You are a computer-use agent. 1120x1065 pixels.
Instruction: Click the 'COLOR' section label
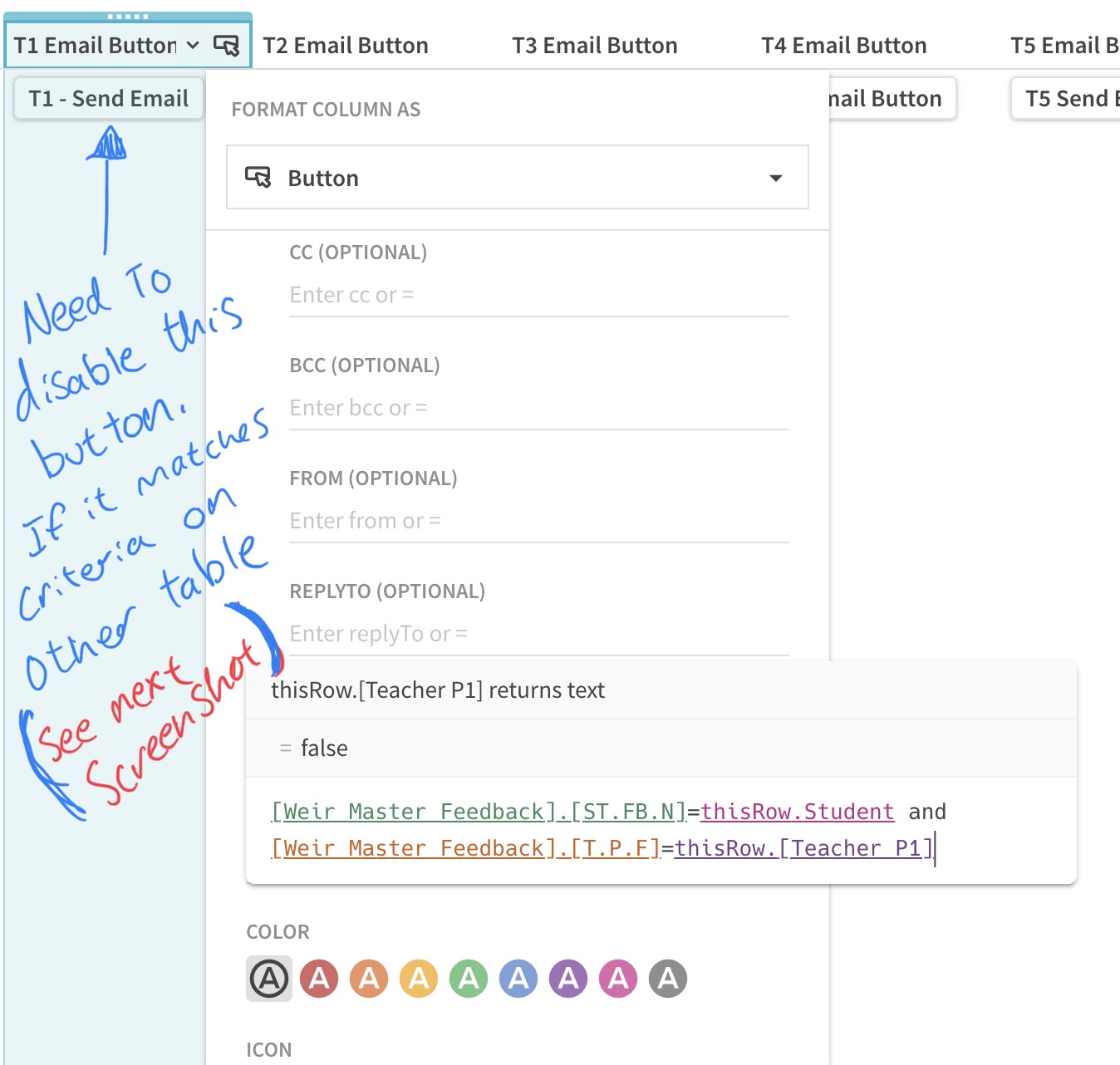pyautogui.click(x=278, y=932)
